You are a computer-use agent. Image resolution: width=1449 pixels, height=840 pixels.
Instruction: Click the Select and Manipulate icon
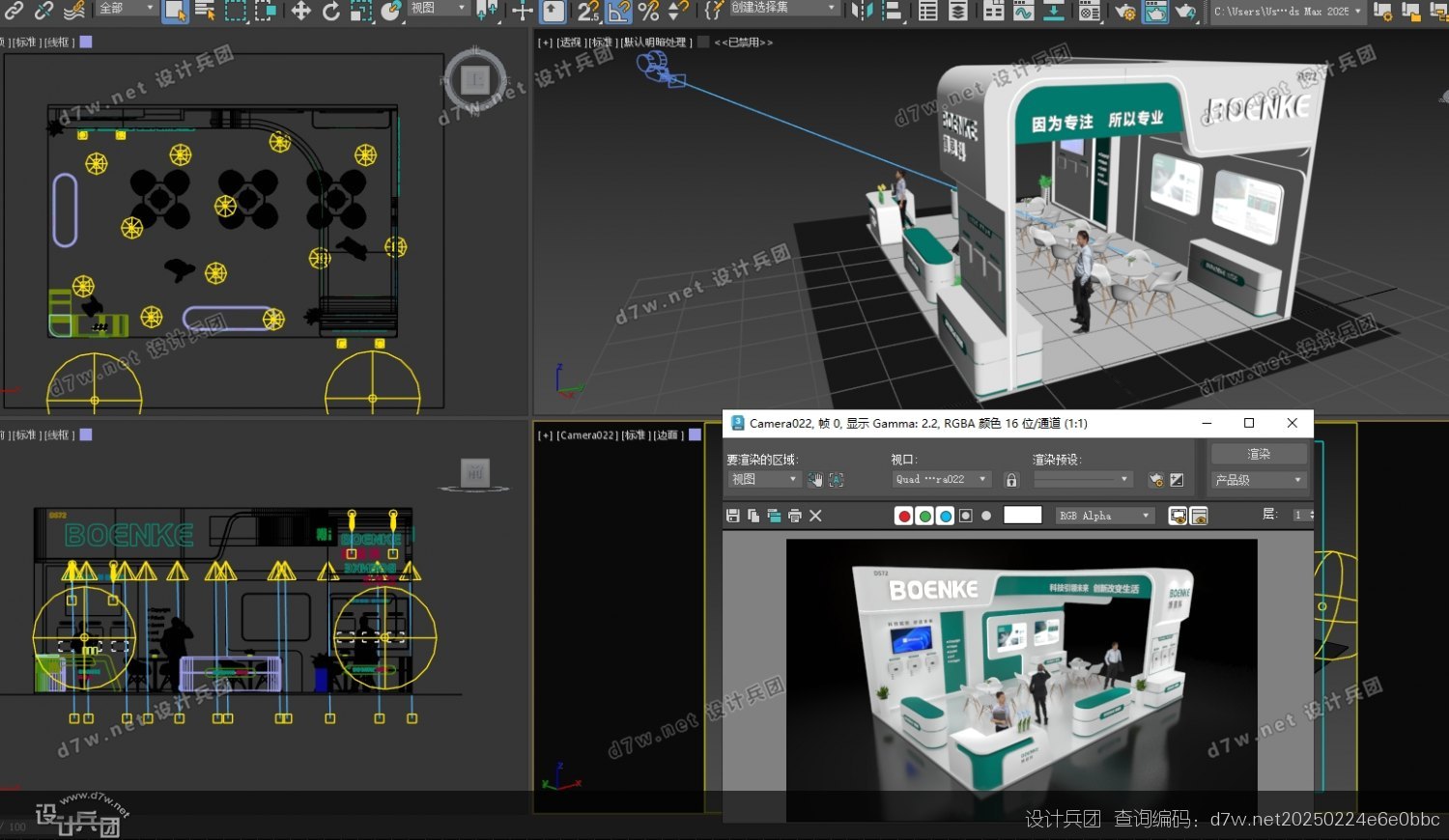[x=523, y=11]
